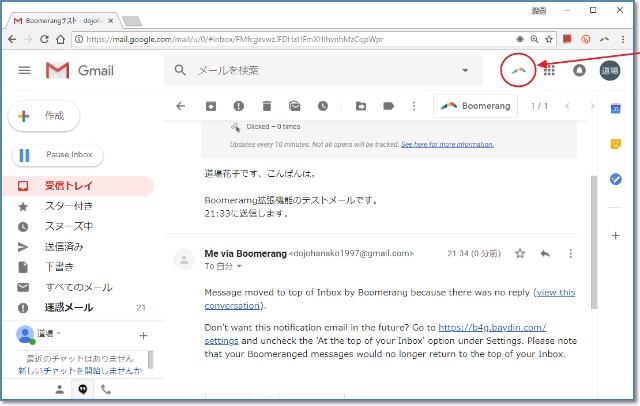Image resolution: width=640 pixels, height=406 pixels.
Task: Report spam using the exclamation icon
Action: (239, 106)
